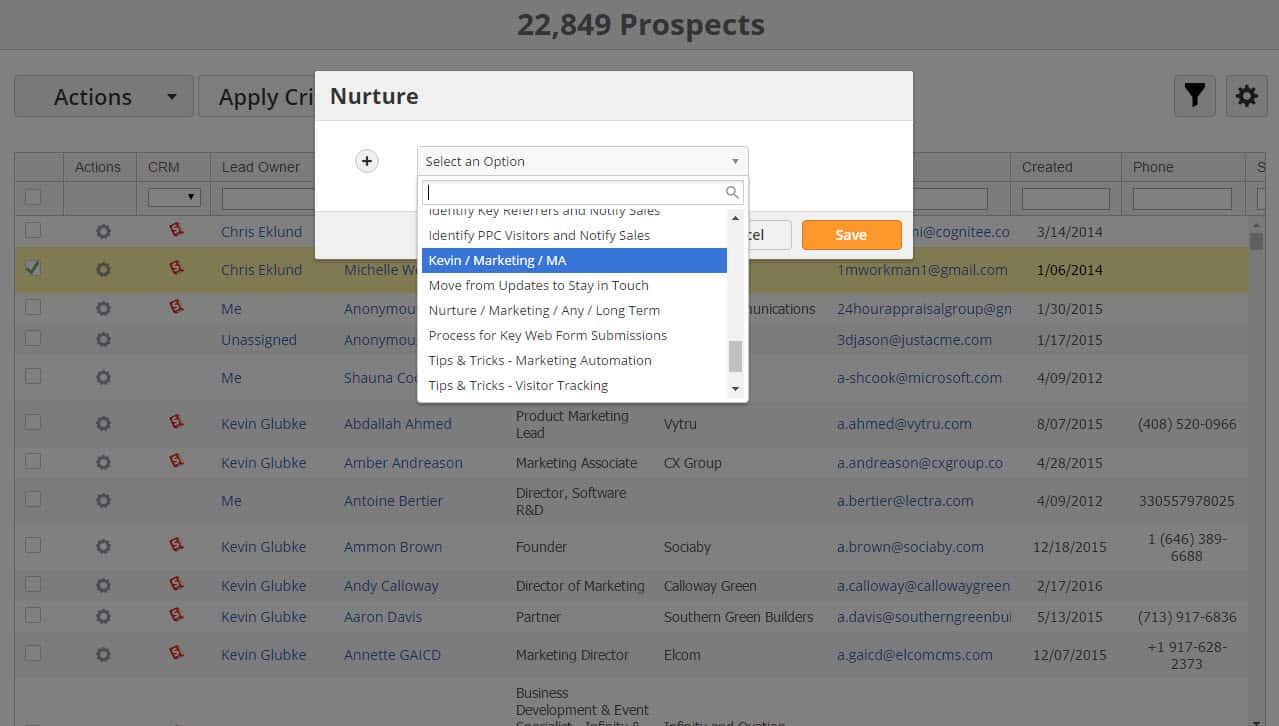Open prospect Abdallah Ahmed link
1279x726 pixels.
[x=398, y=424]
